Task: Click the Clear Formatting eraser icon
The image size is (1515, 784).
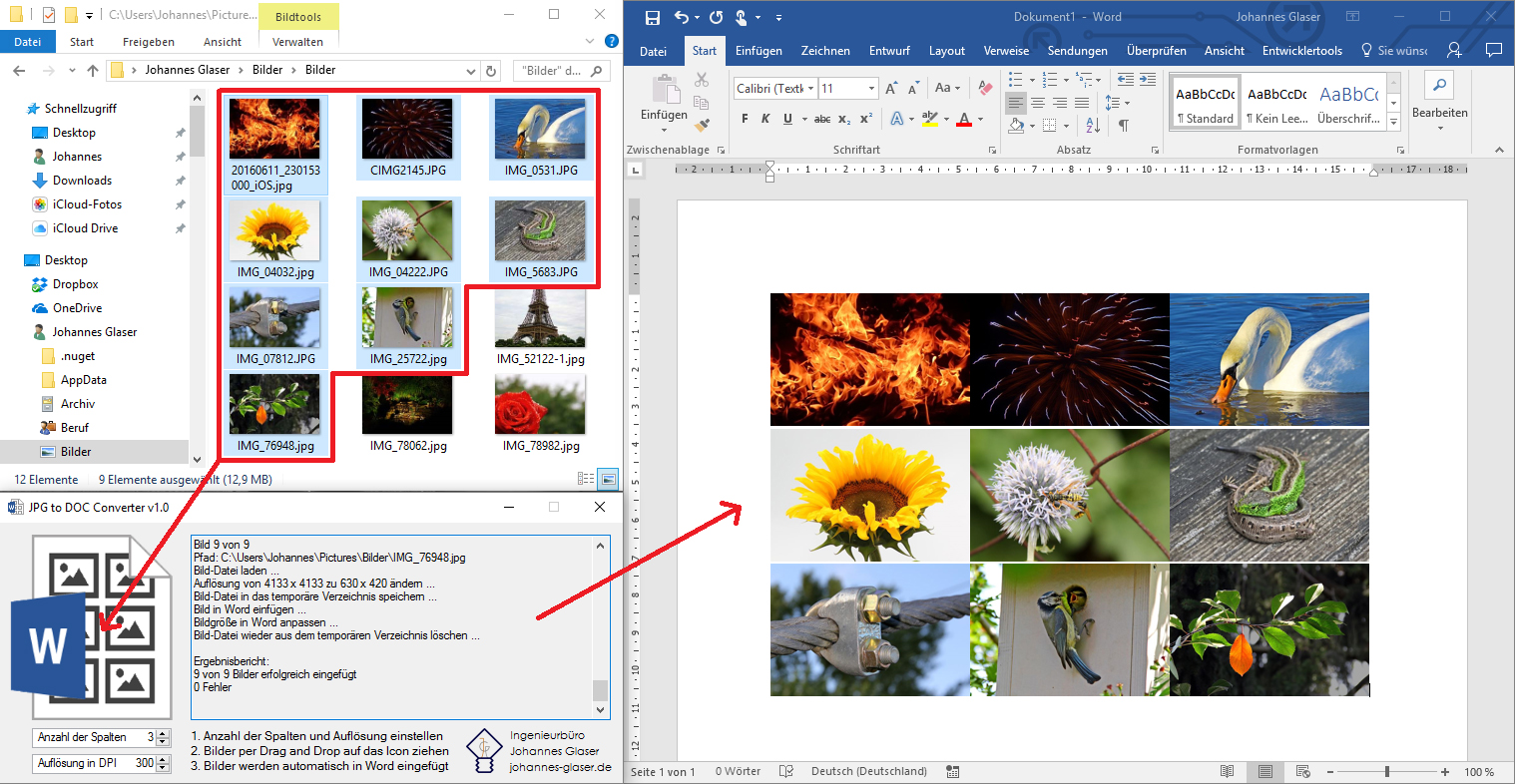Action: pyautogui.click(x=985, y=89)
